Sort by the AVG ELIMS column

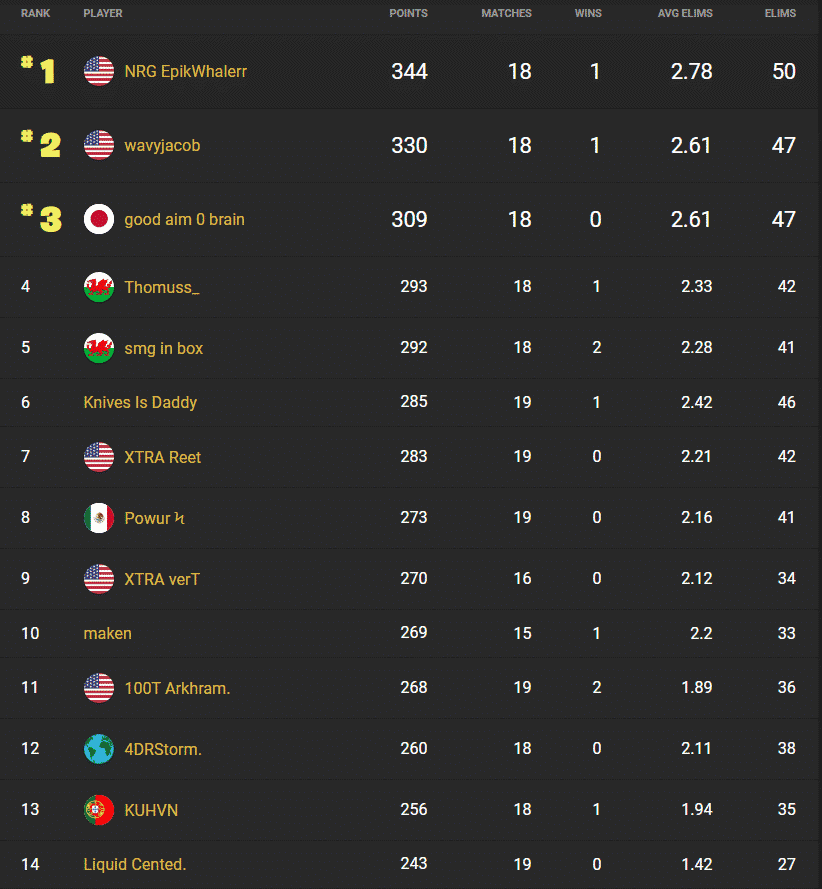pos(684,13)
